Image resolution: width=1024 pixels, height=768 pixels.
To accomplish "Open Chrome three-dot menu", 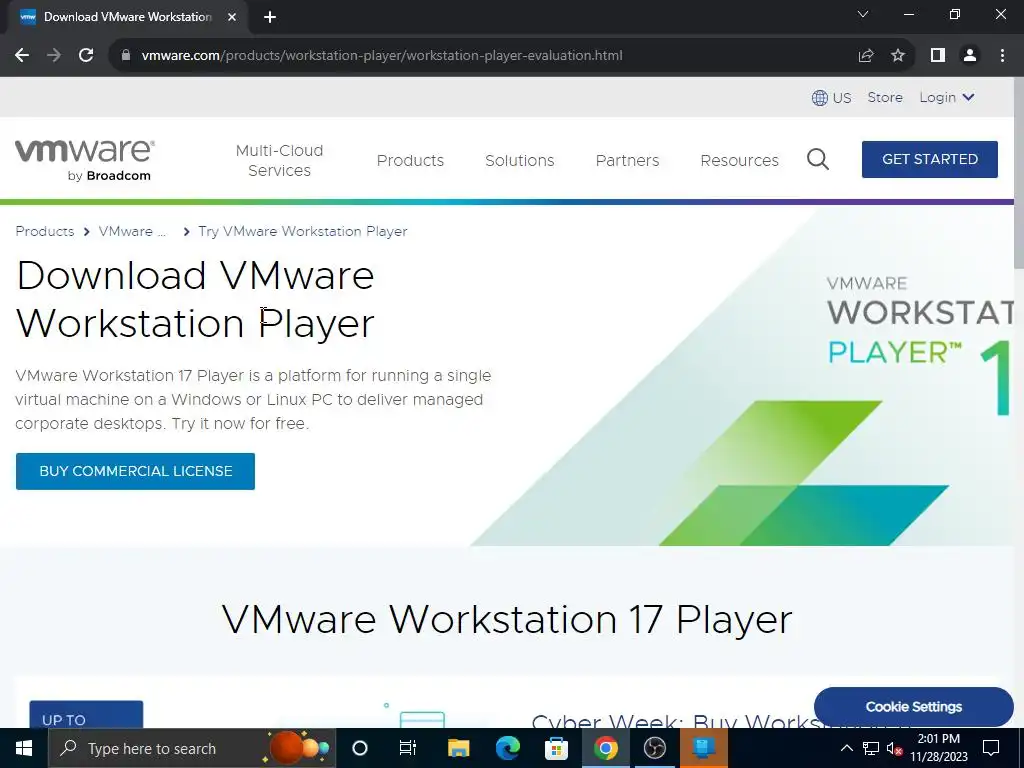I will (x=1002, y=56).
